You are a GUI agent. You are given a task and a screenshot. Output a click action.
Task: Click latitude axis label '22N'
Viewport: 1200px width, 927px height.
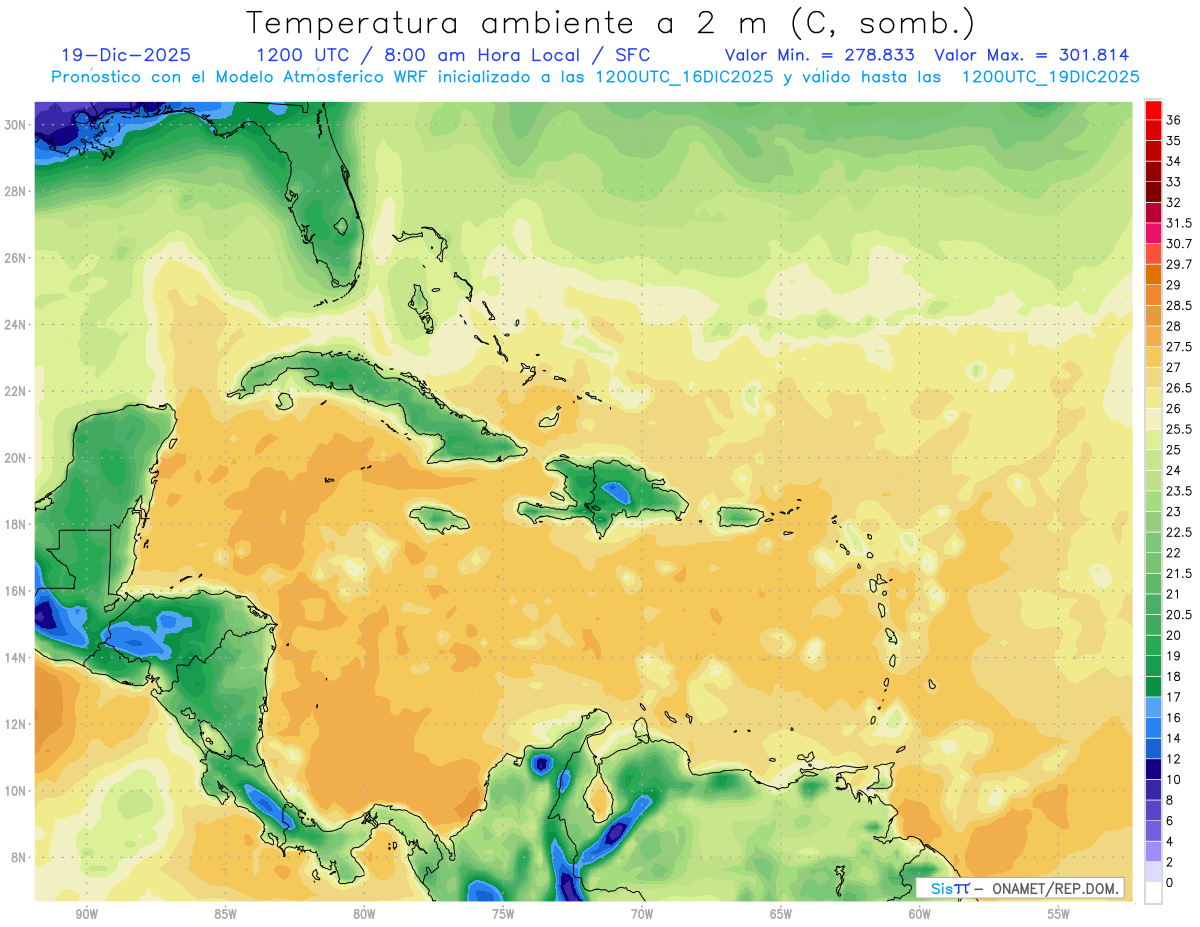15,391
